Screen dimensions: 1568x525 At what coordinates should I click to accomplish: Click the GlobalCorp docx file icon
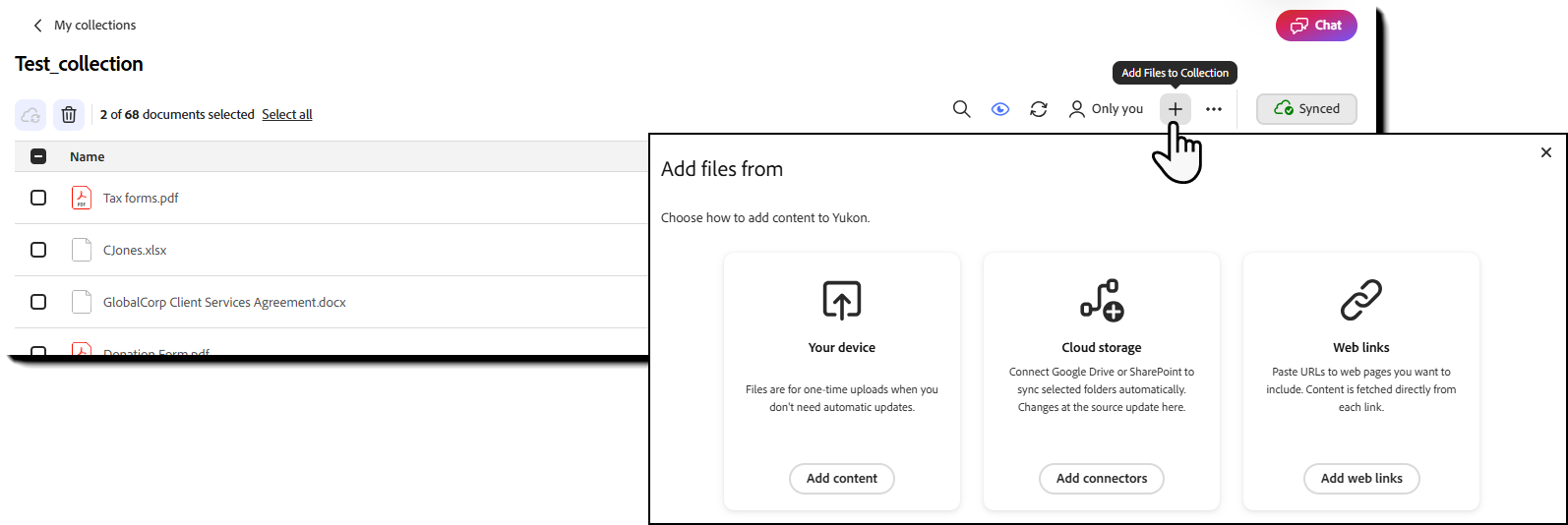82,302
